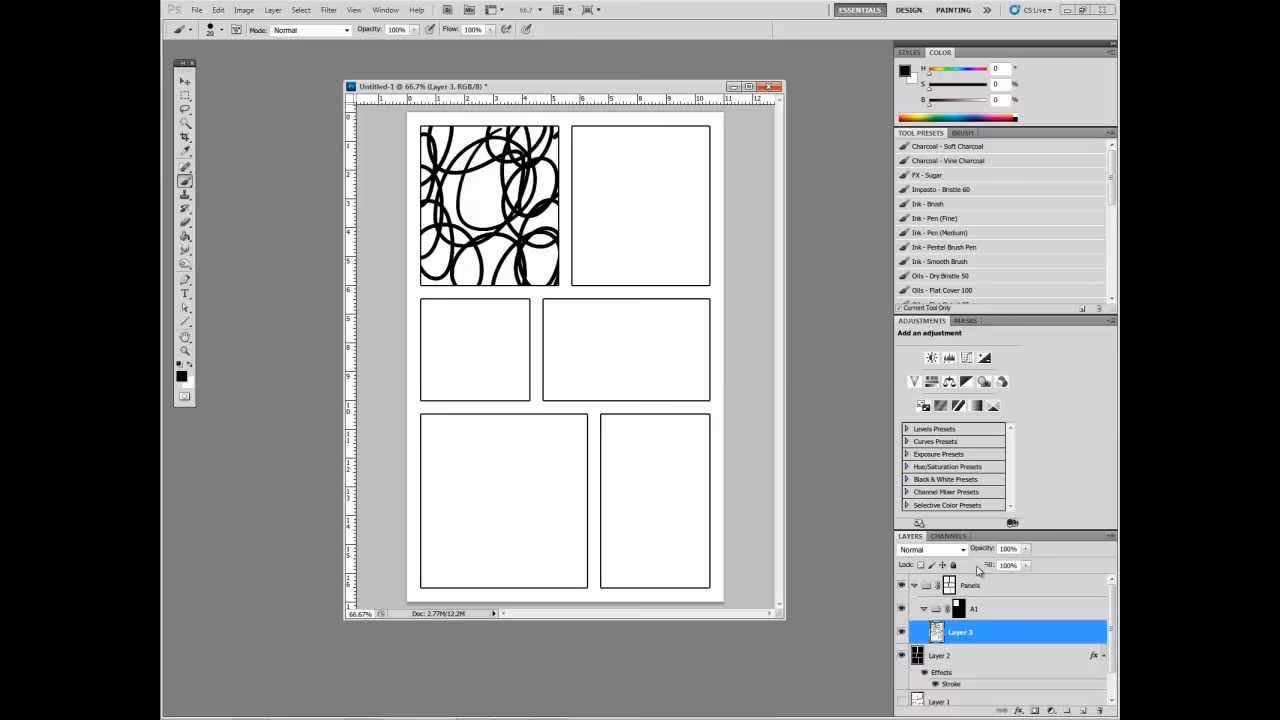This screenshot has width=1280, height=720.
Task: Expand the Levels Presets list
Action: coord(908,428)
